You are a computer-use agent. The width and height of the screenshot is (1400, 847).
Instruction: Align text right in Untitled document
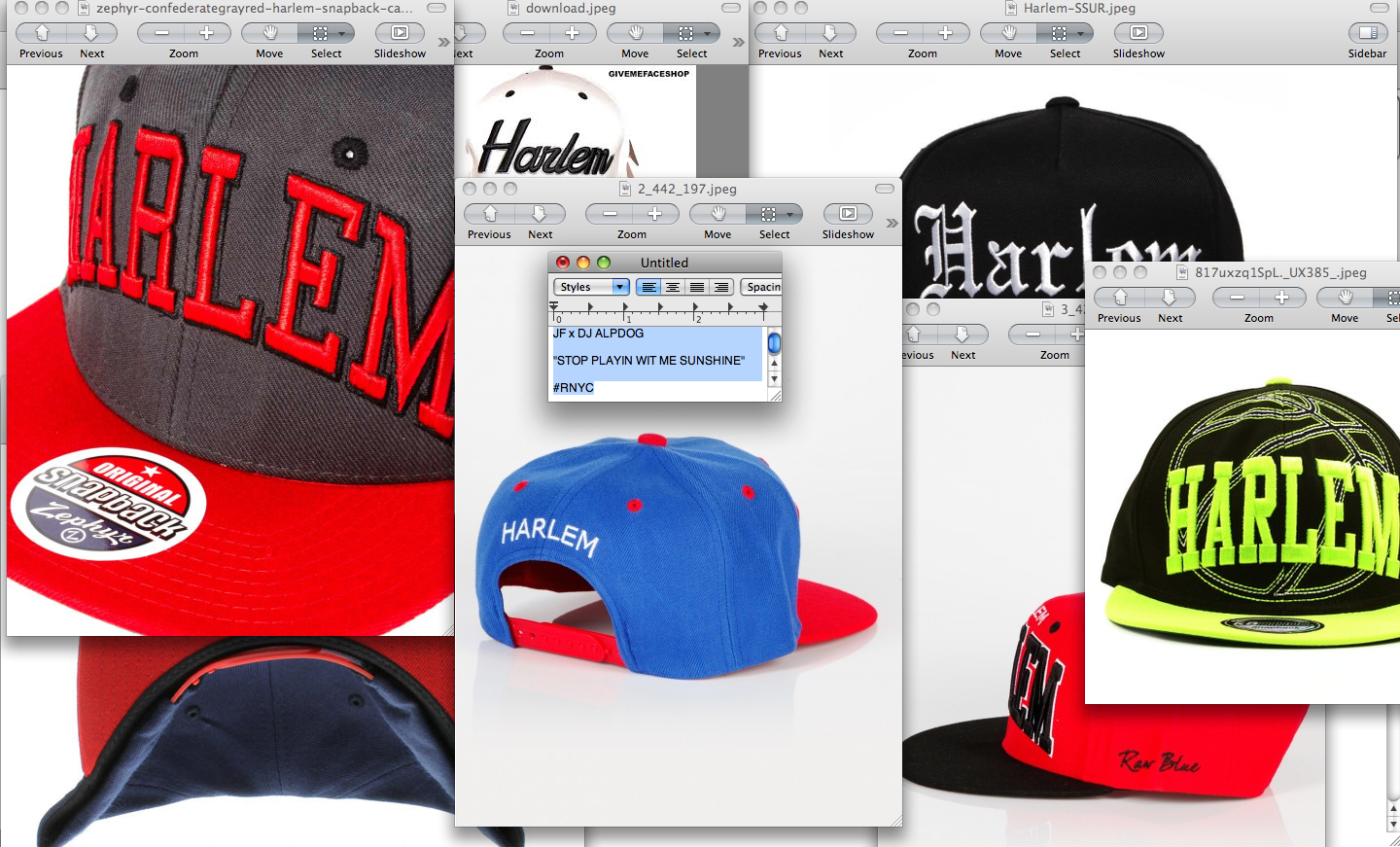(720, 287)
